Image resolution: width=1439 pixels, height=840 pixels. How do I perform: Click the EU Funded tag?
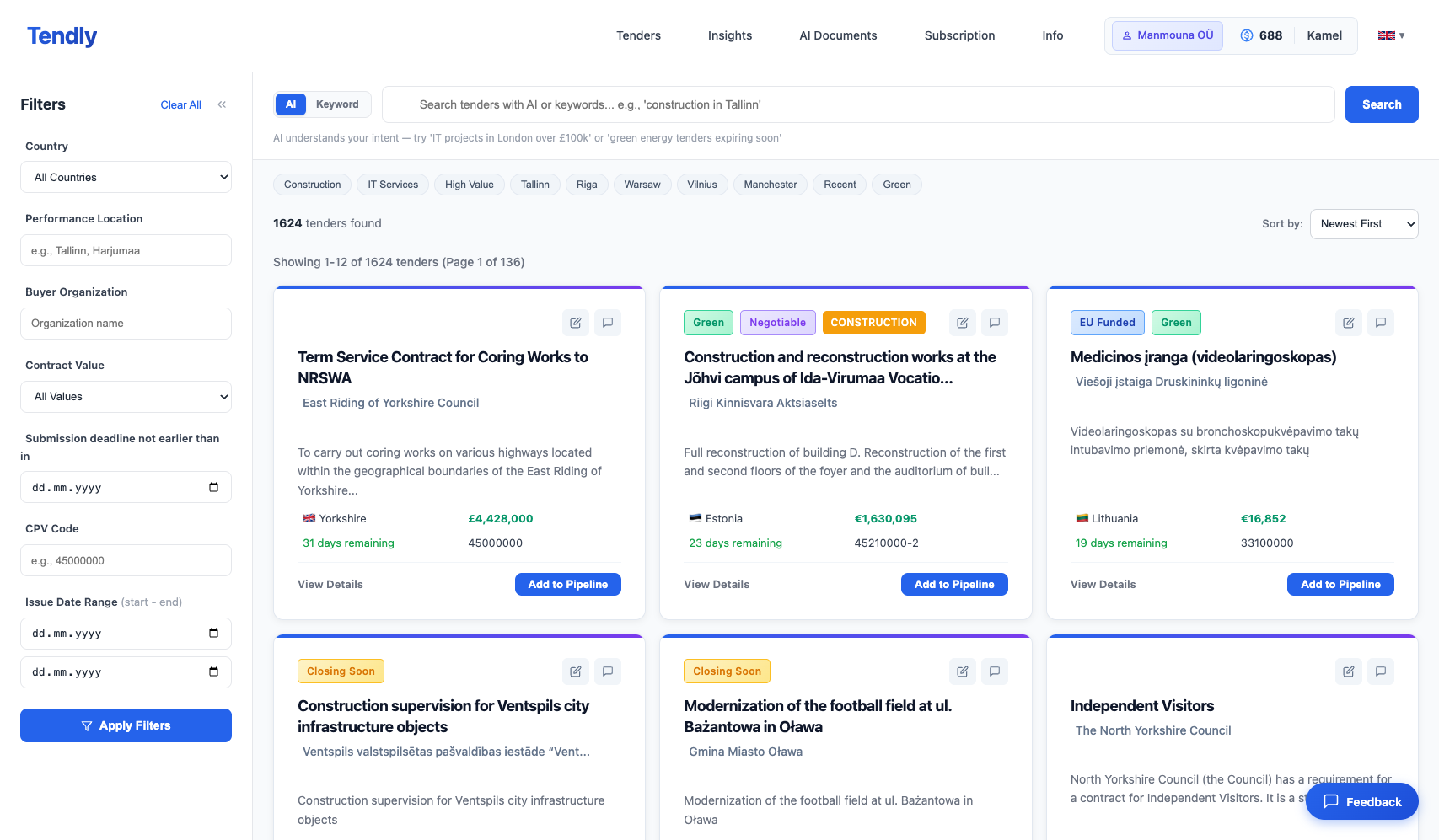[x=1107, y=323]
